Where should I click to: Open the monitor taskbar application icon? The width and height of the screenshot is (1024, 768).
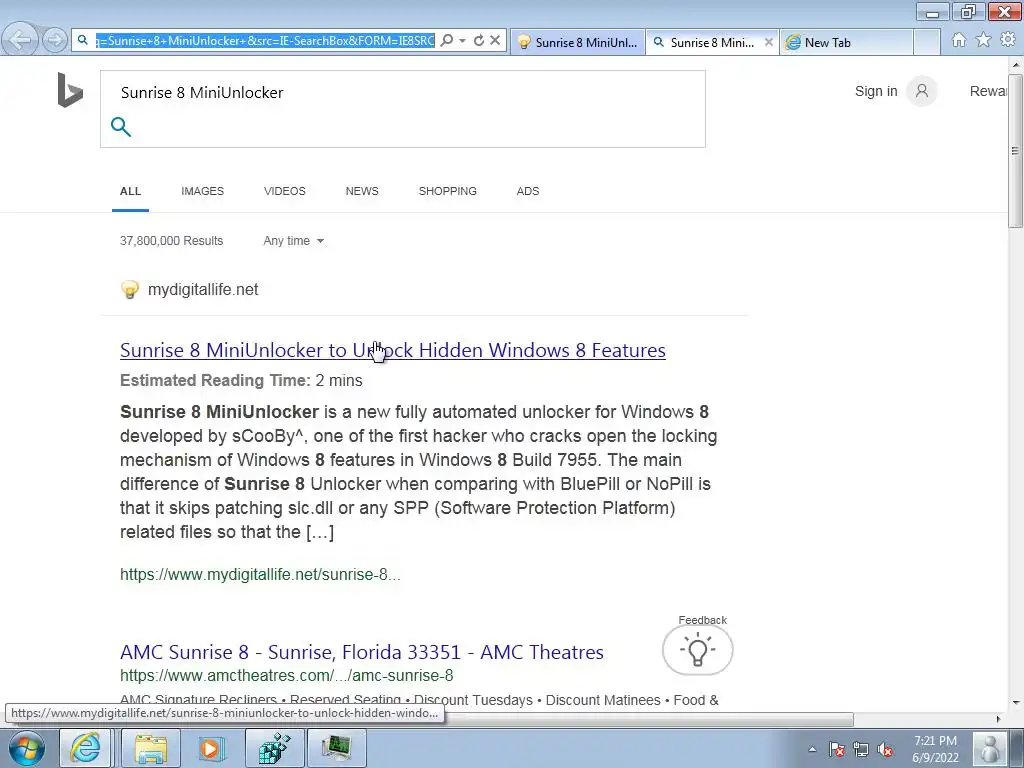(x=336, y=748)
